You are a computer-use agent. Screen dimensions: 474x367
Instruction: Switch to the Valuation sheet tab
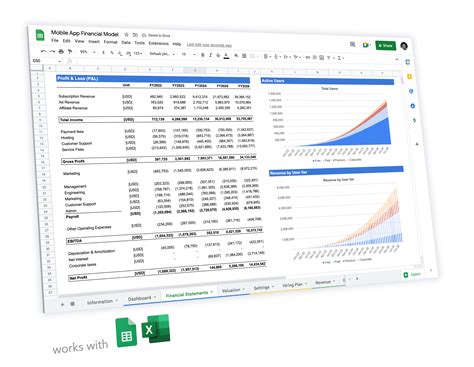[x=233, y=290]
